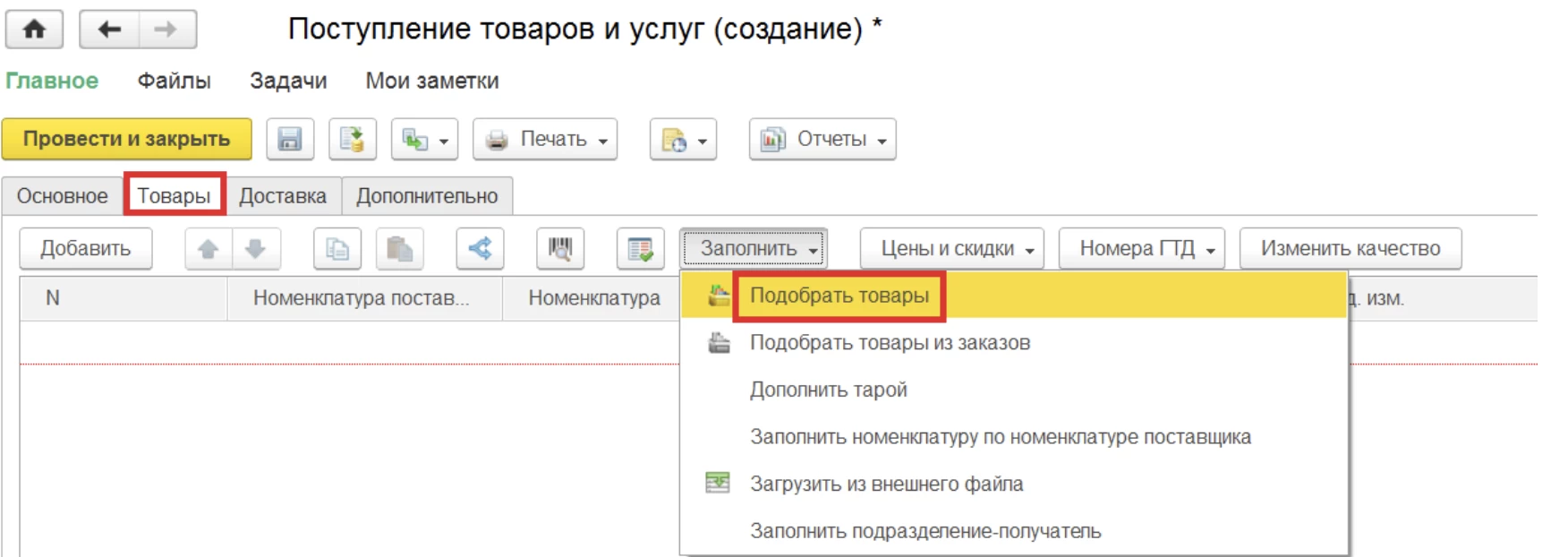1568x557 pixels.
Task: Open the Печать dropdown
Action: pos(545,140)
